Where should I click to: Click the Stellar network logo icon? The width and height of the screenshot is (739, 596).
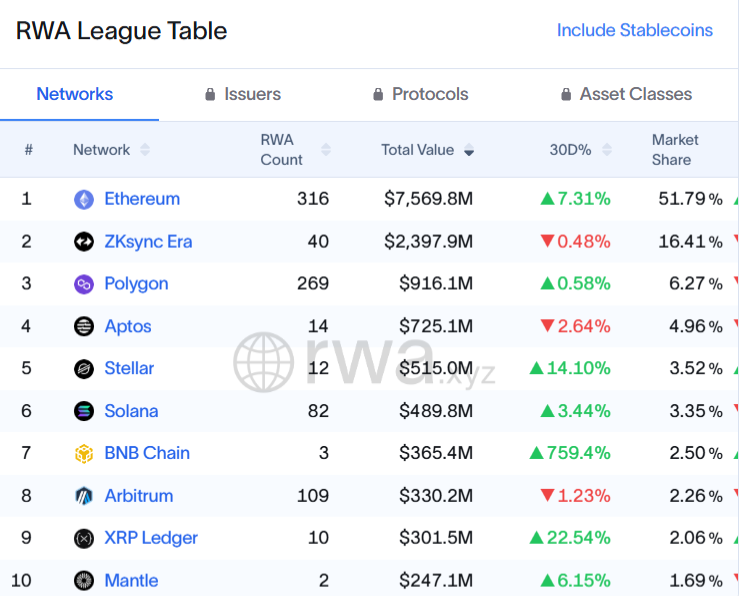[x=84, y=369]
